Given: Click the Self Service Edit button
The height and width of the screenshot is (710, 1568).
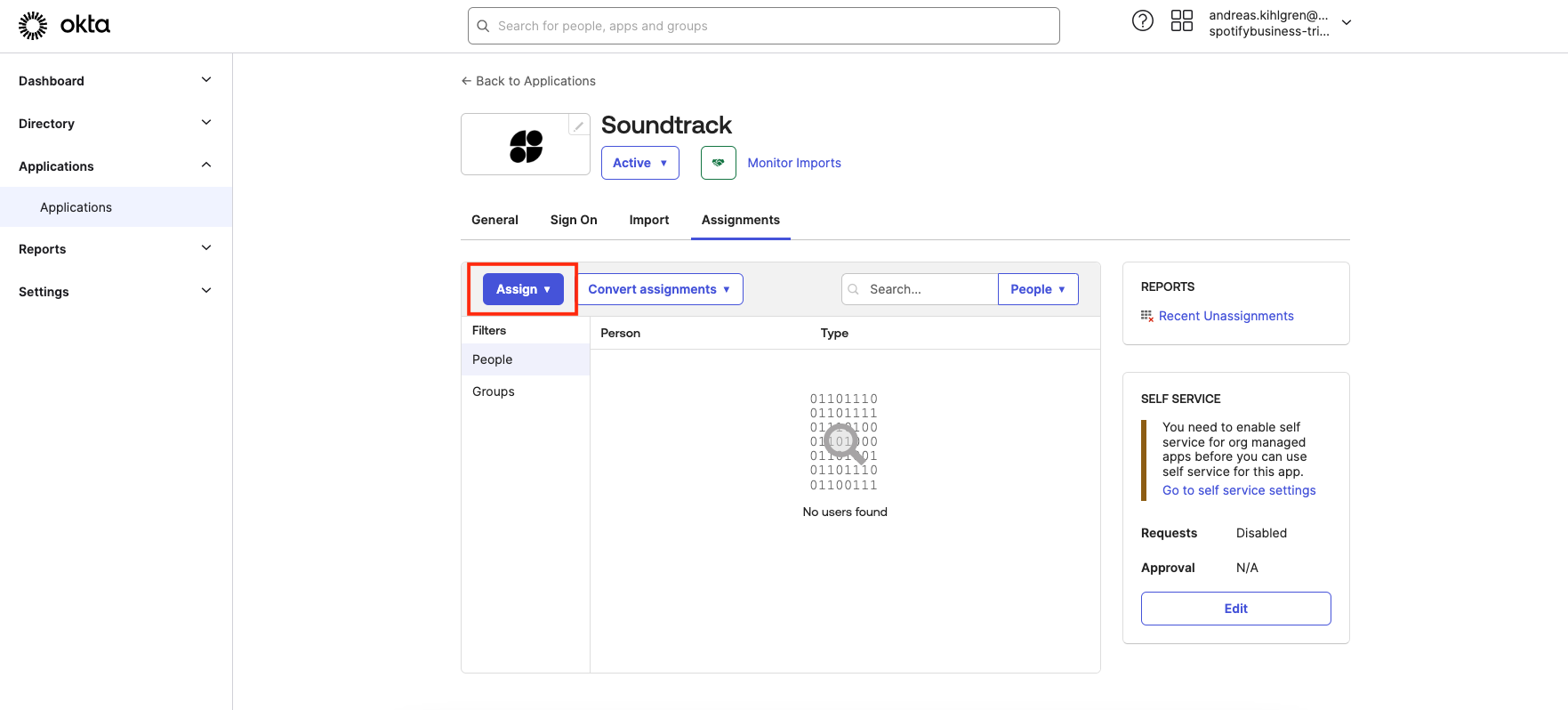Looking at the screenshot, I should (x=1235, y=609).
